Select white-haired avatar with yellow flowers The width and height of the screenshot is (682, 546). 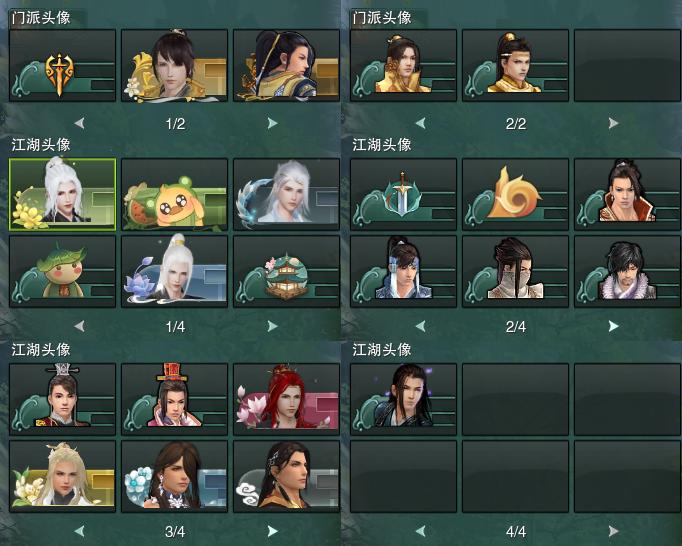click(62, 194)
